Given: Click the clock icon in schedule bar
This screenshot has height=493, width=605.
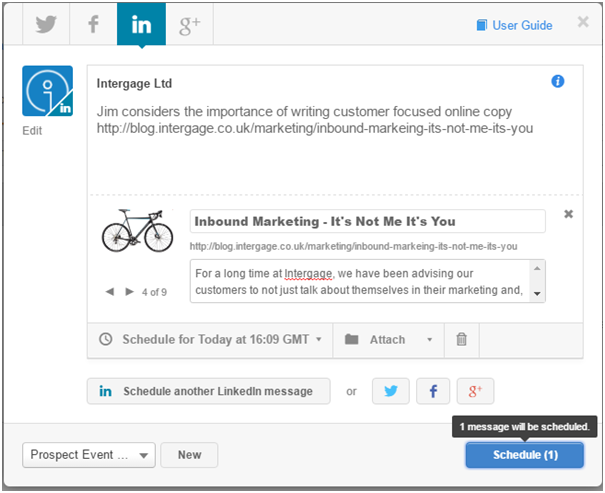Looking at the screenshot, I should [106, 339].
